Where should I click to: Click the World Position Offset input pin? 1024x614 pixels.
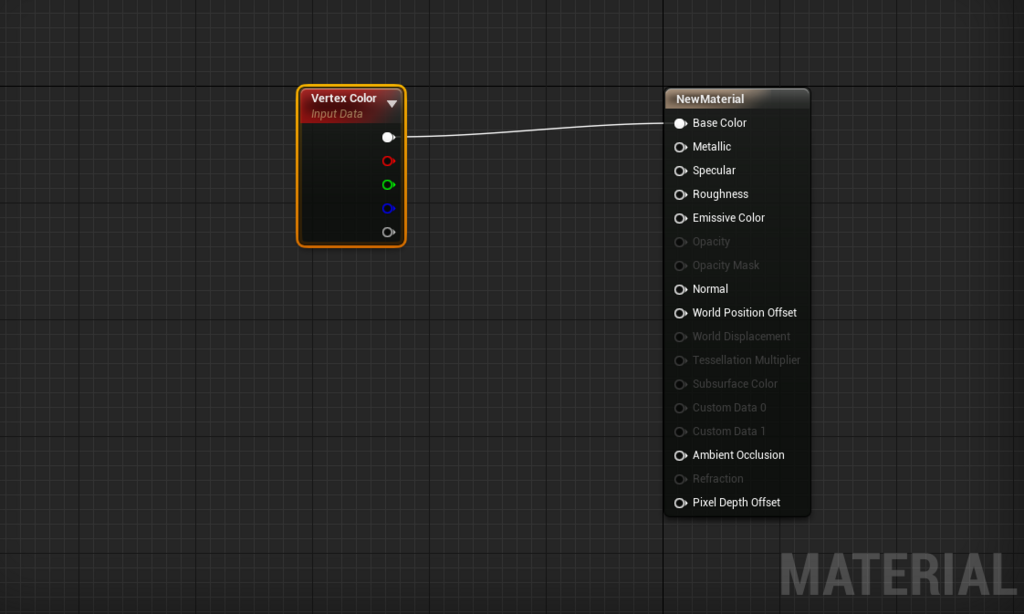[x=680, y=313]
